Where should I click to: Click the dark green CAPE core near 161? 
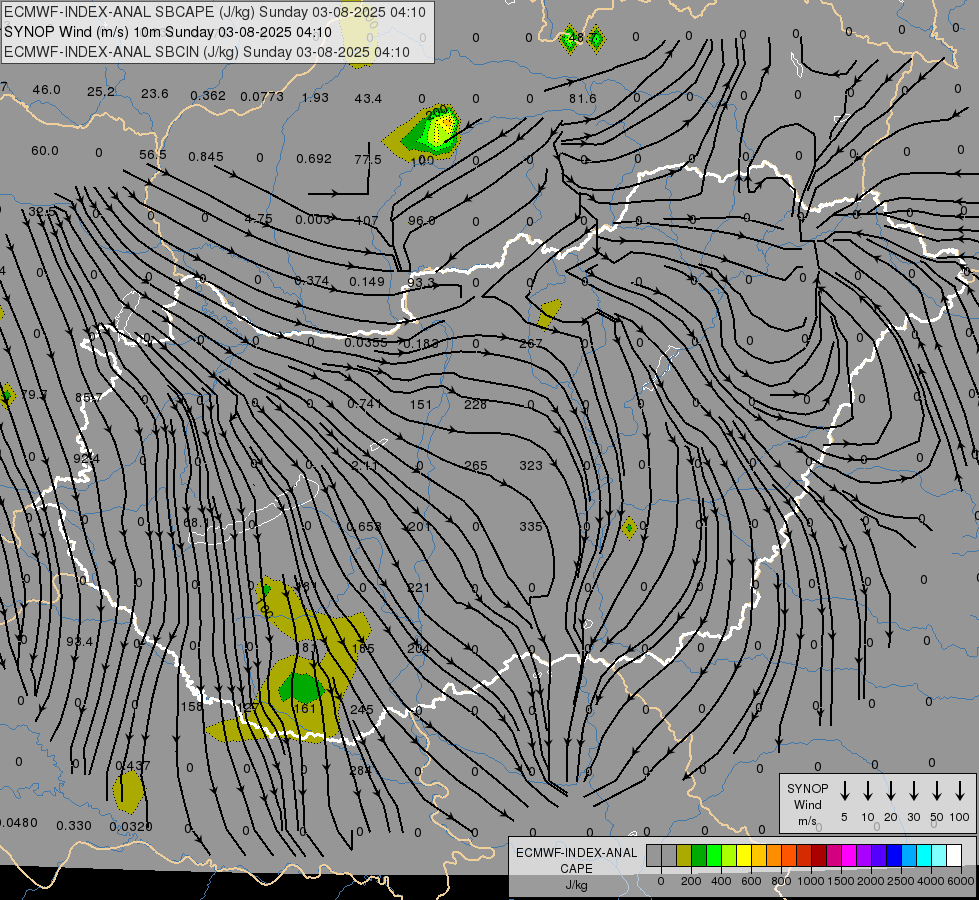tap(302, 688)
